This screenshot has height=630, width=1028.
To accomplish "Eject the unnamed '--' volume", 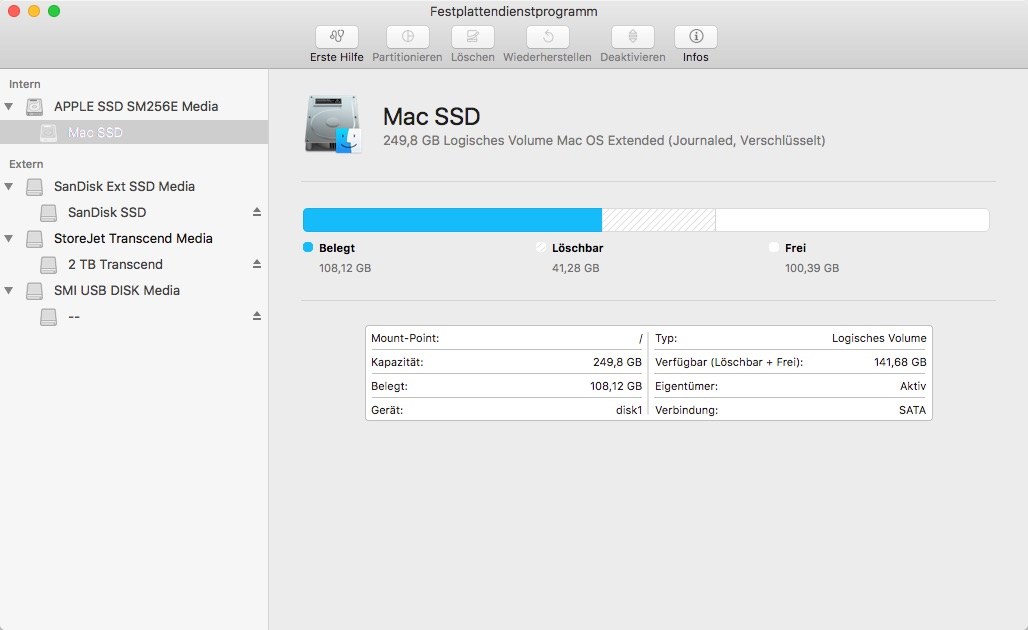I will tap(257, 316).
